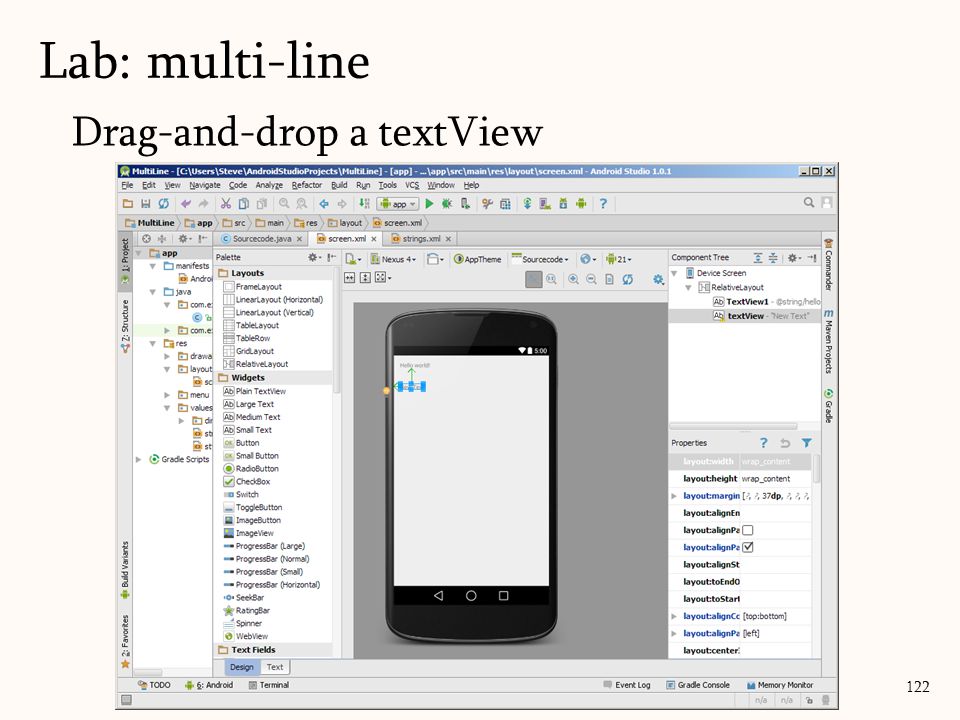Toggle the unchecked layout:alignParent checkbox
This screenshot has width=960, height=720.
tap(748, 530)
